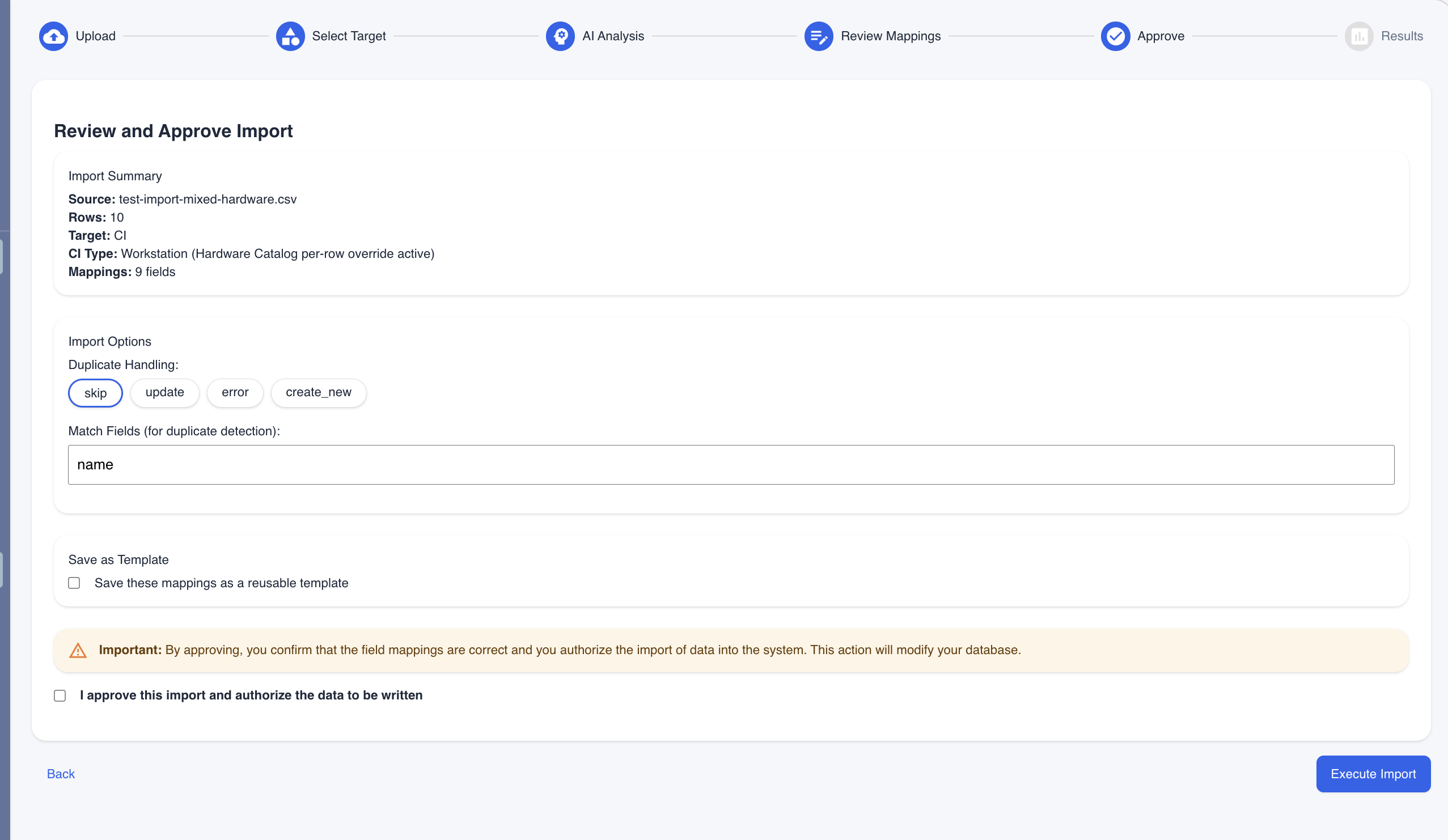Screen dimensions: 1448x840
Task: Select the update duplicate handling option
Action: pos(165,392)
